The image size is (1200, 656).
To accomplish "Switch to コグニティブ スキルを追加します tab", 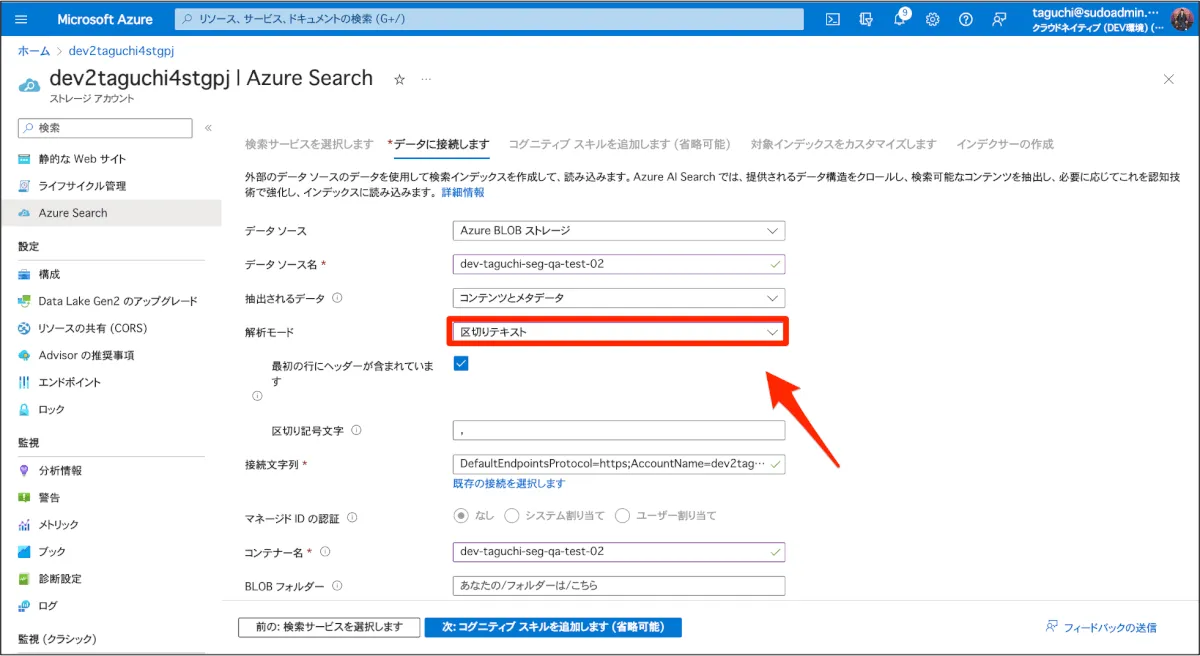I will [619, 144].
